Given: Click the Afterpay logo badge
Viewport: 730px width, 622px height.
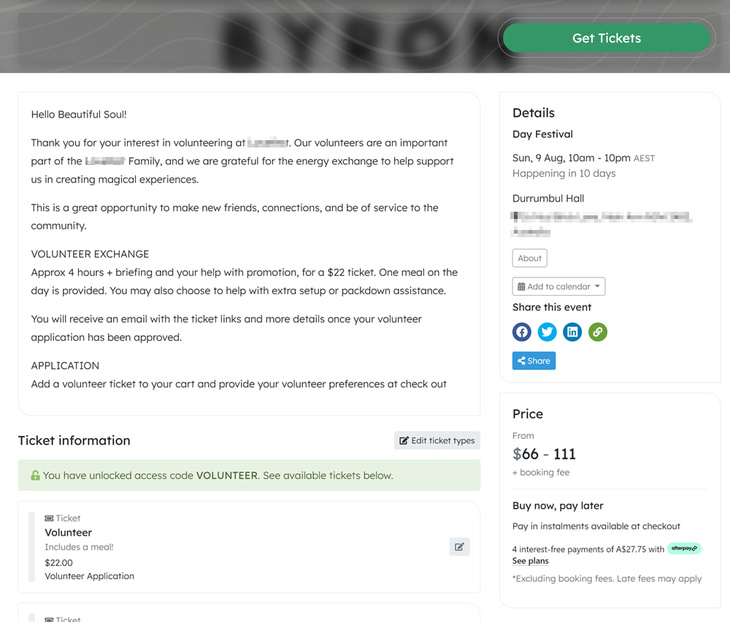Looking at the screenshot, I should (x=684, y=548).
